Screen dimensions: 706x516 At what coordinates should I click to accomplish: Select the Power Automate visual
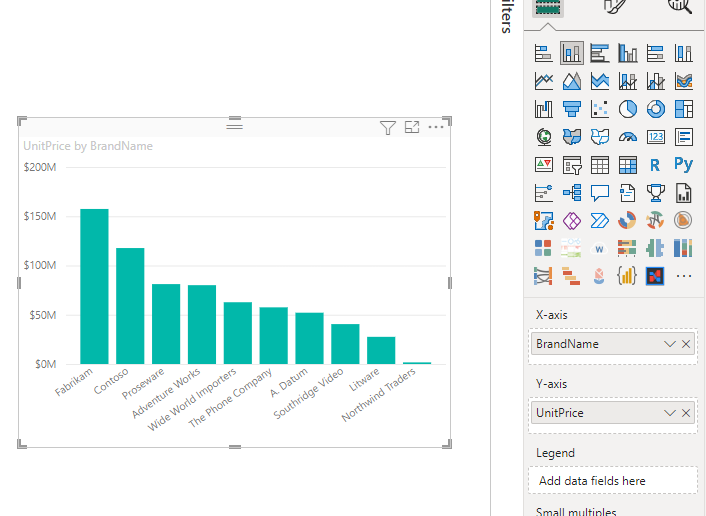tap(600, 221)
